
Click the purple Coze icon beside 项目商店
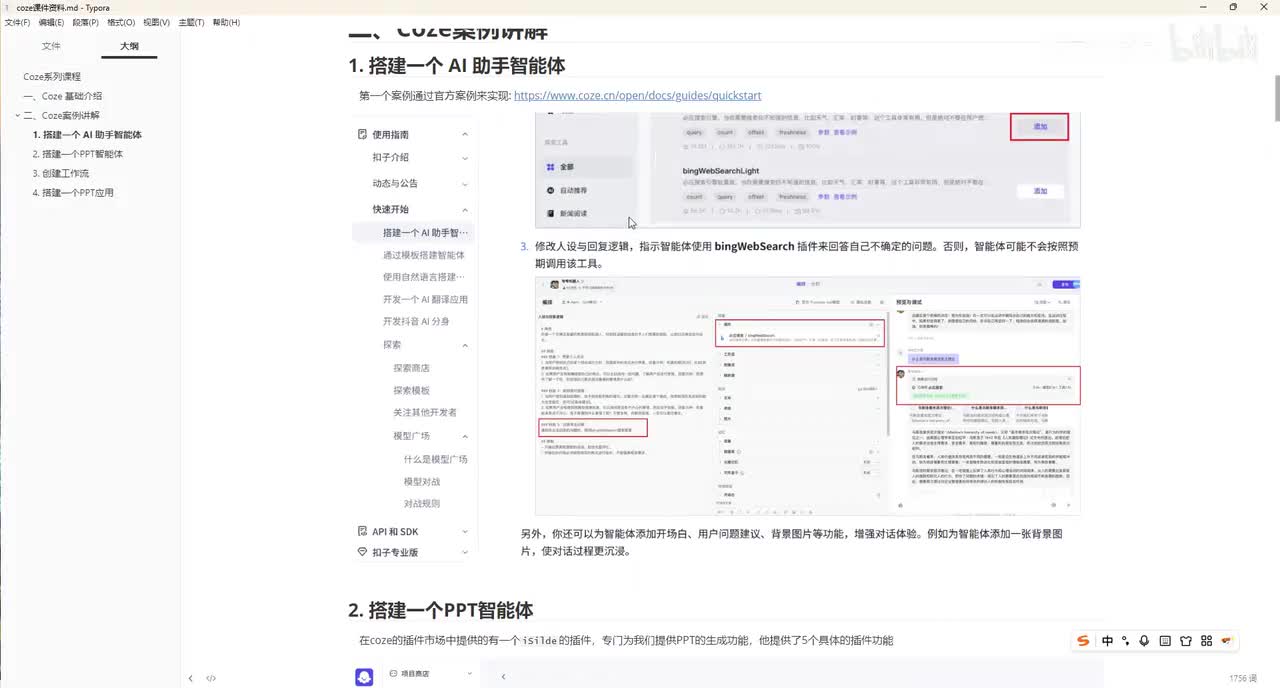[x=364, y=677]
